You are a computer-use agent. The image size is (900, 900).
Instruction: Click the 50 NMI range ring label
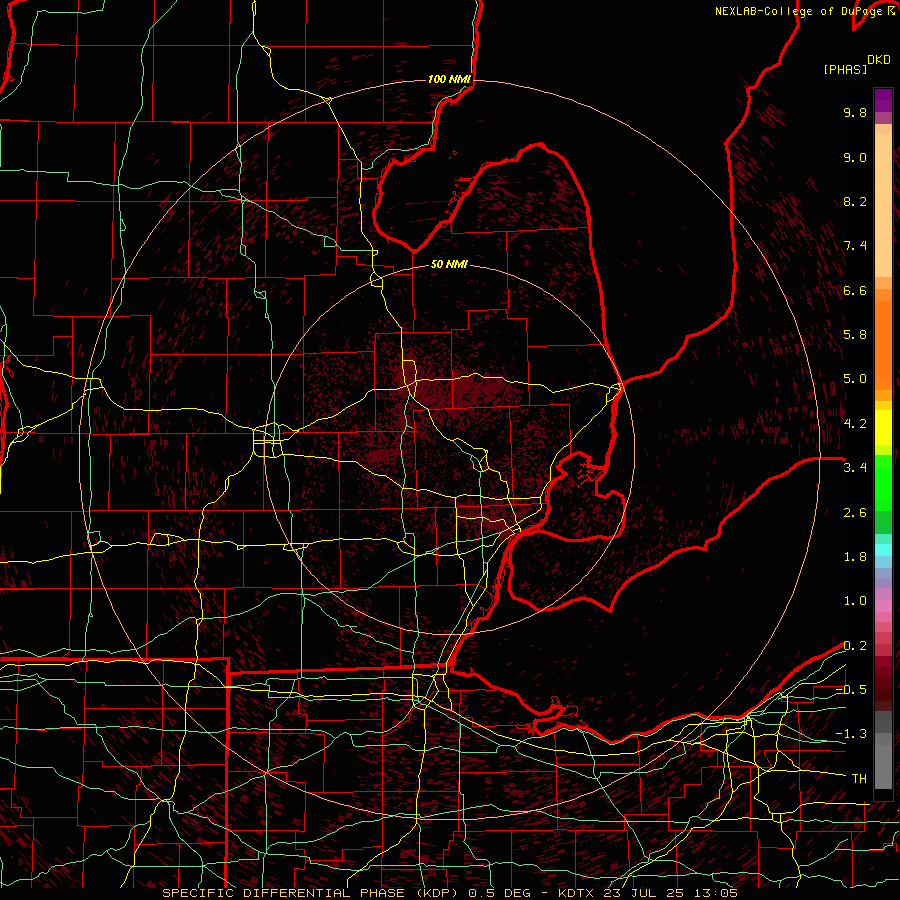click(449, 264)
